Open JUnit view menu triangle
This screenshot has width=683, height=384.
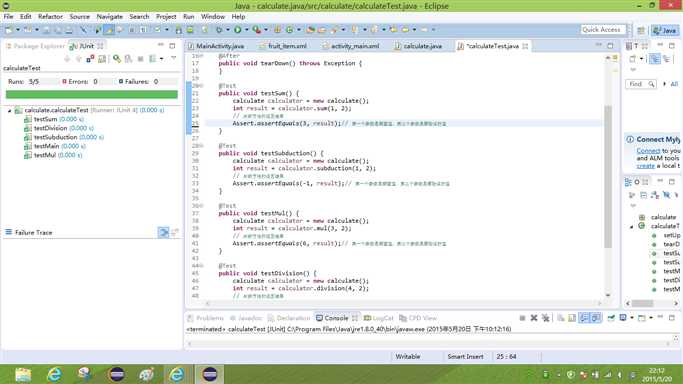pos(173,58)
